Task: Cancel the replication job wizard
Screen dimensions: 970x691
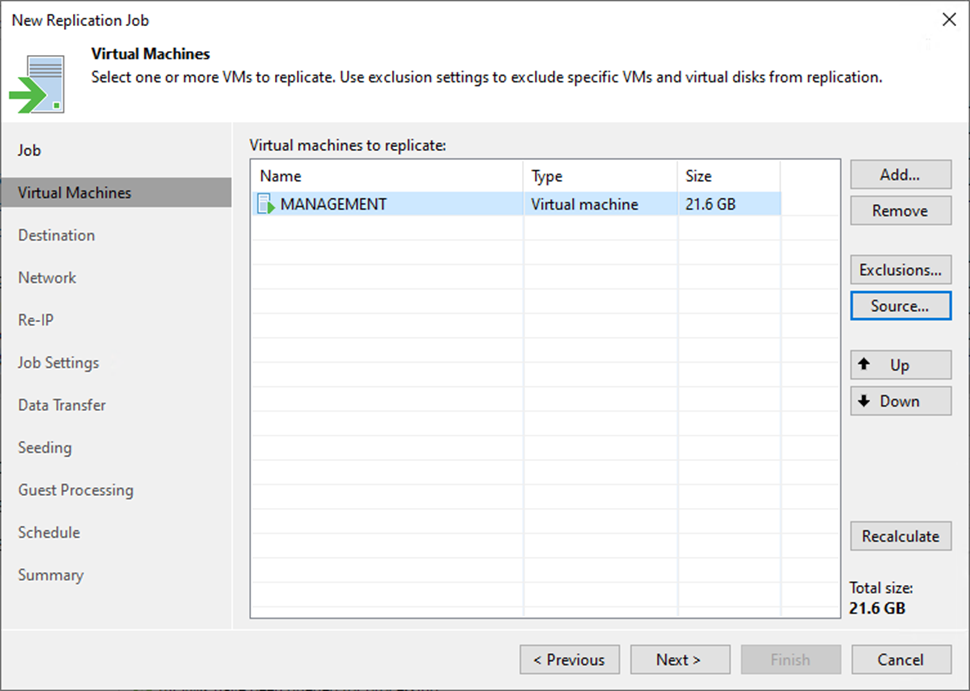Action: point(900,660)
